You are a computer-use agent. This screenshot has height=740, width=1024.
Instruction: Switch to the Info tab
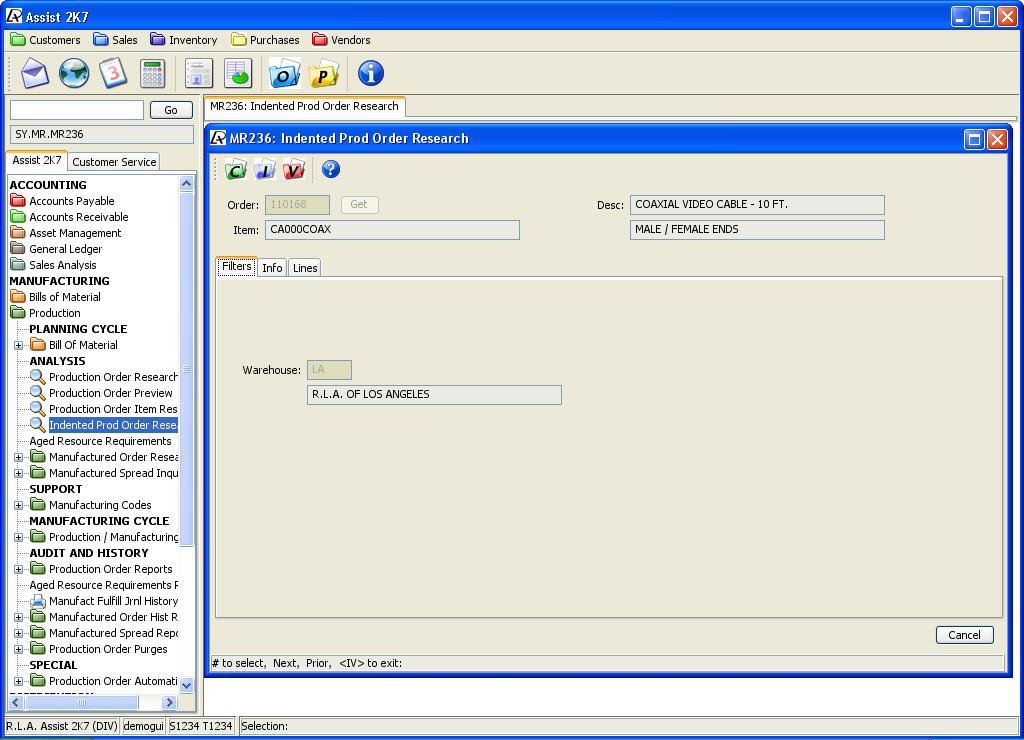pyautogui.click(x=272, y=268)
